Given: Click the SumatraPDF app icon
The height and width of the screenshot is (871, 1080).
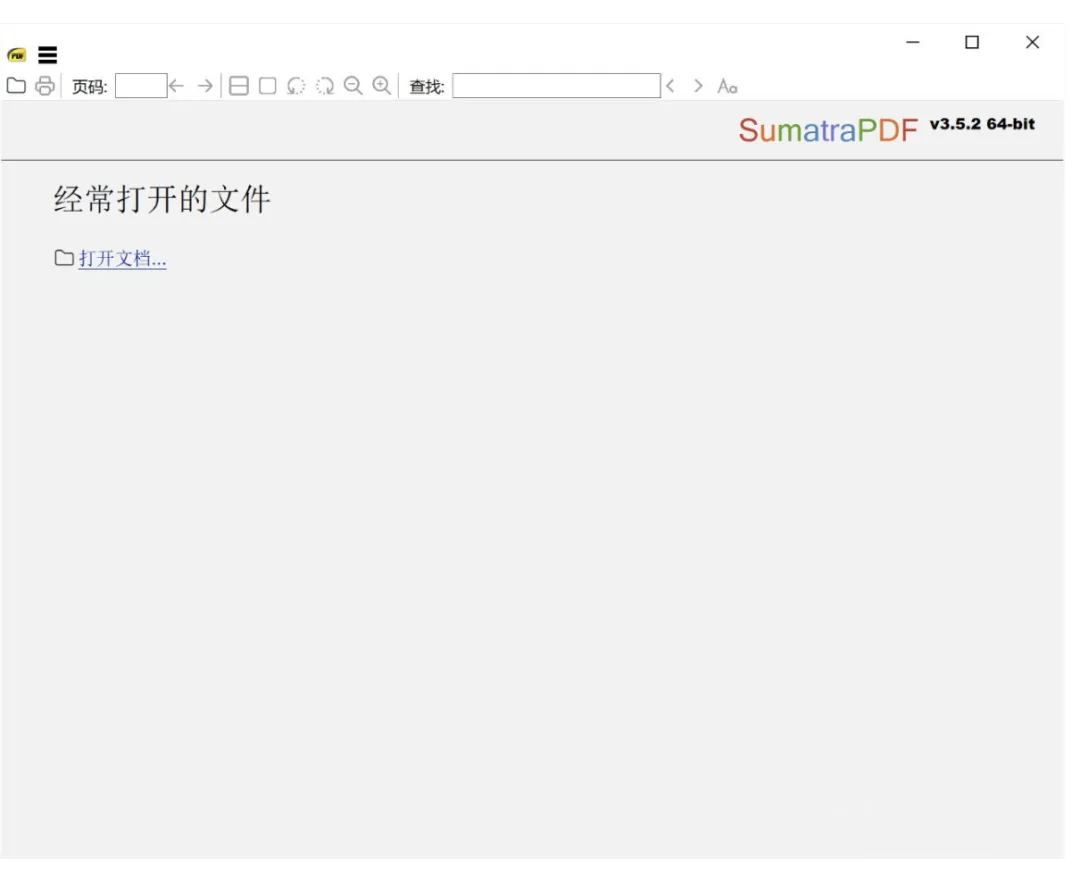Looking at the screenshot, I should pyautogui.click(x=17, y=55).
